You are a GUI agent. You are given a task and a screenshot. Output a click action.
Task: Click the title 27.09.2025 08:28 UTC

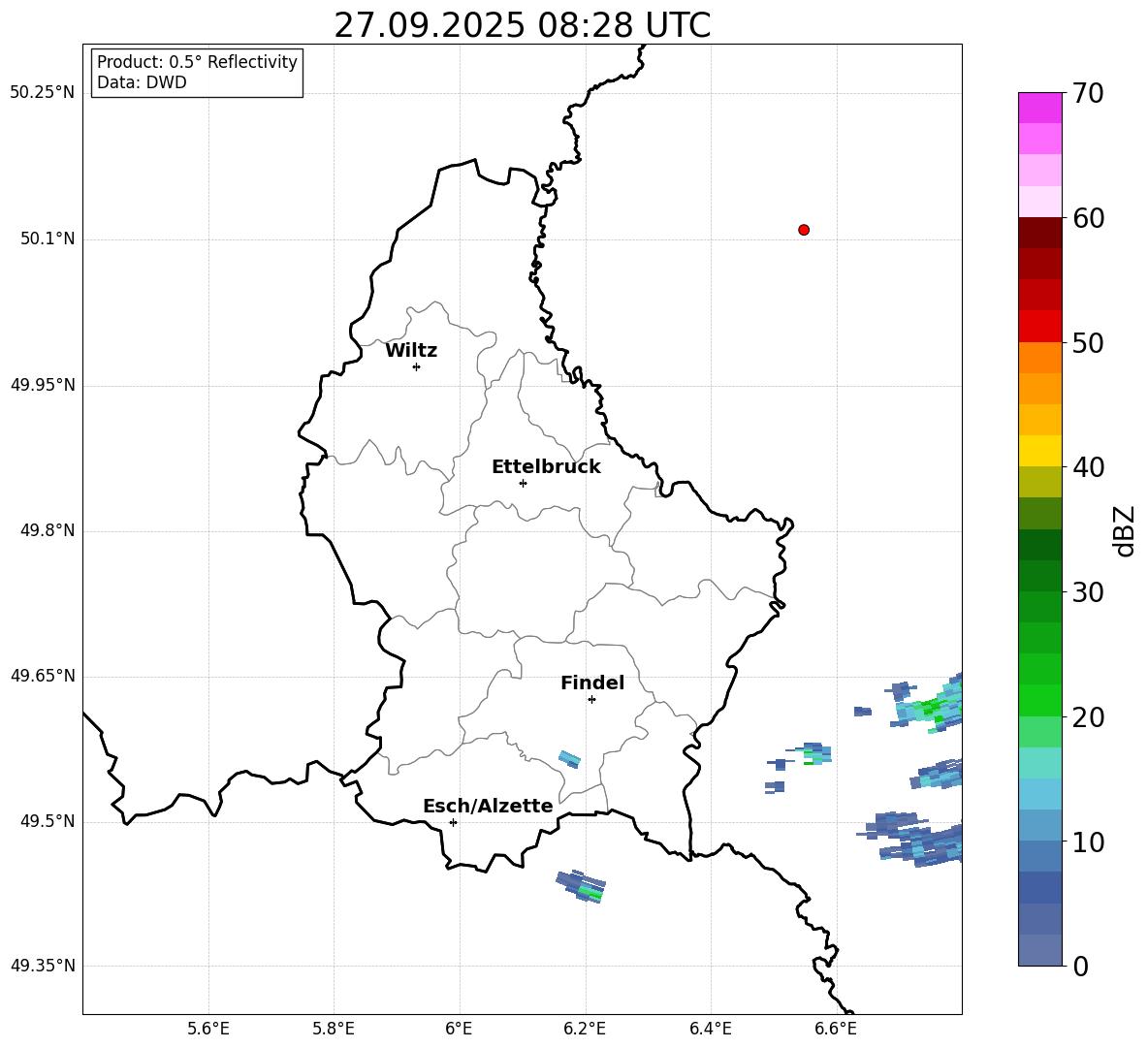522,25
